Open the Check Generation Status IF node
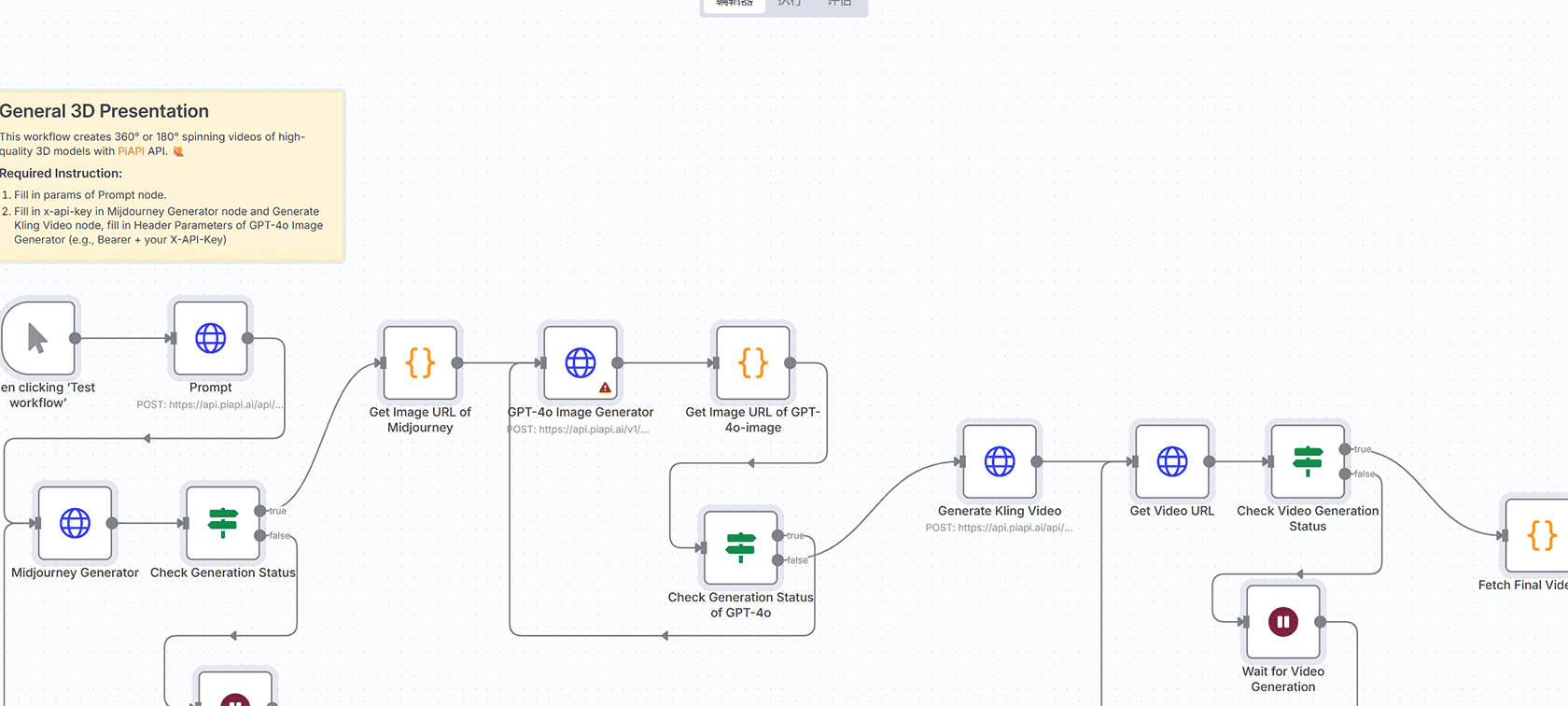The height and width of the screenshot is (706, 1568). [x=222, y=523]
